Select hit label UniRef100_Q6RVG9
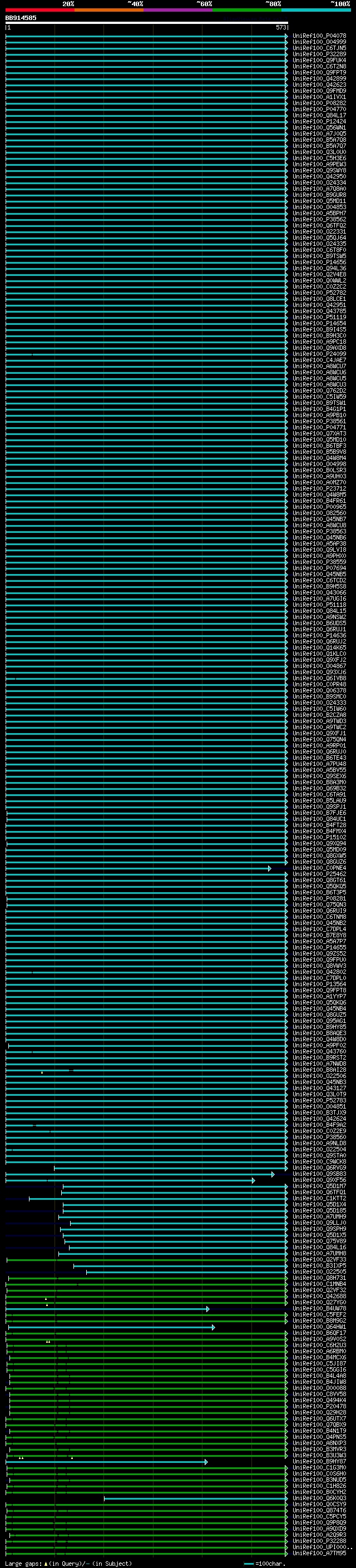 coord(319,1168)
